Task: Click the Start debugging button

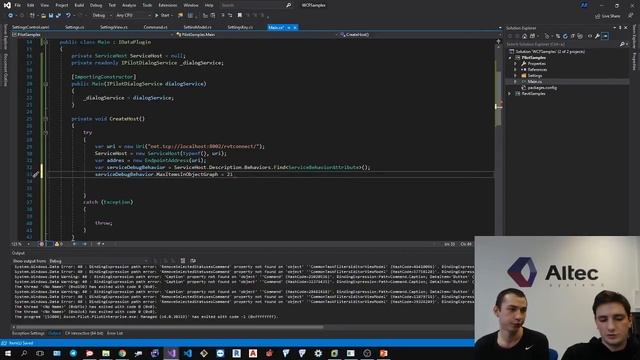Action: 162,16
